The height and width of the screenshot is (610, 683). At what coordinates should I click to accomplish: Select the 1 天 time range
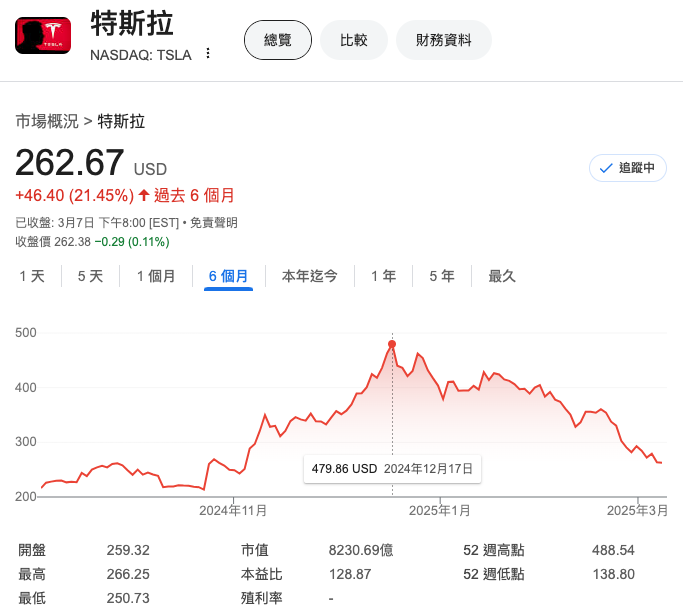tap(32, 276)
